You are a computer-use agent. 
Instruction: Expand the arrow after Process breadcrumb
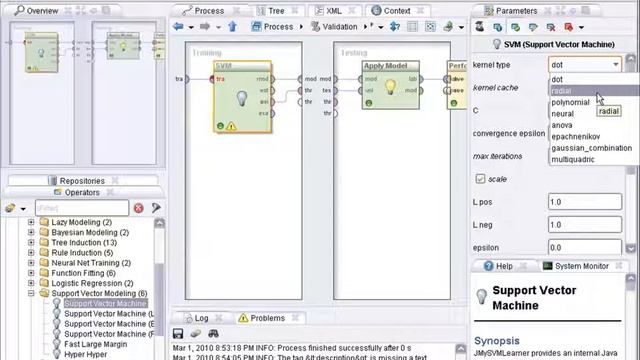tap(301, 27)
